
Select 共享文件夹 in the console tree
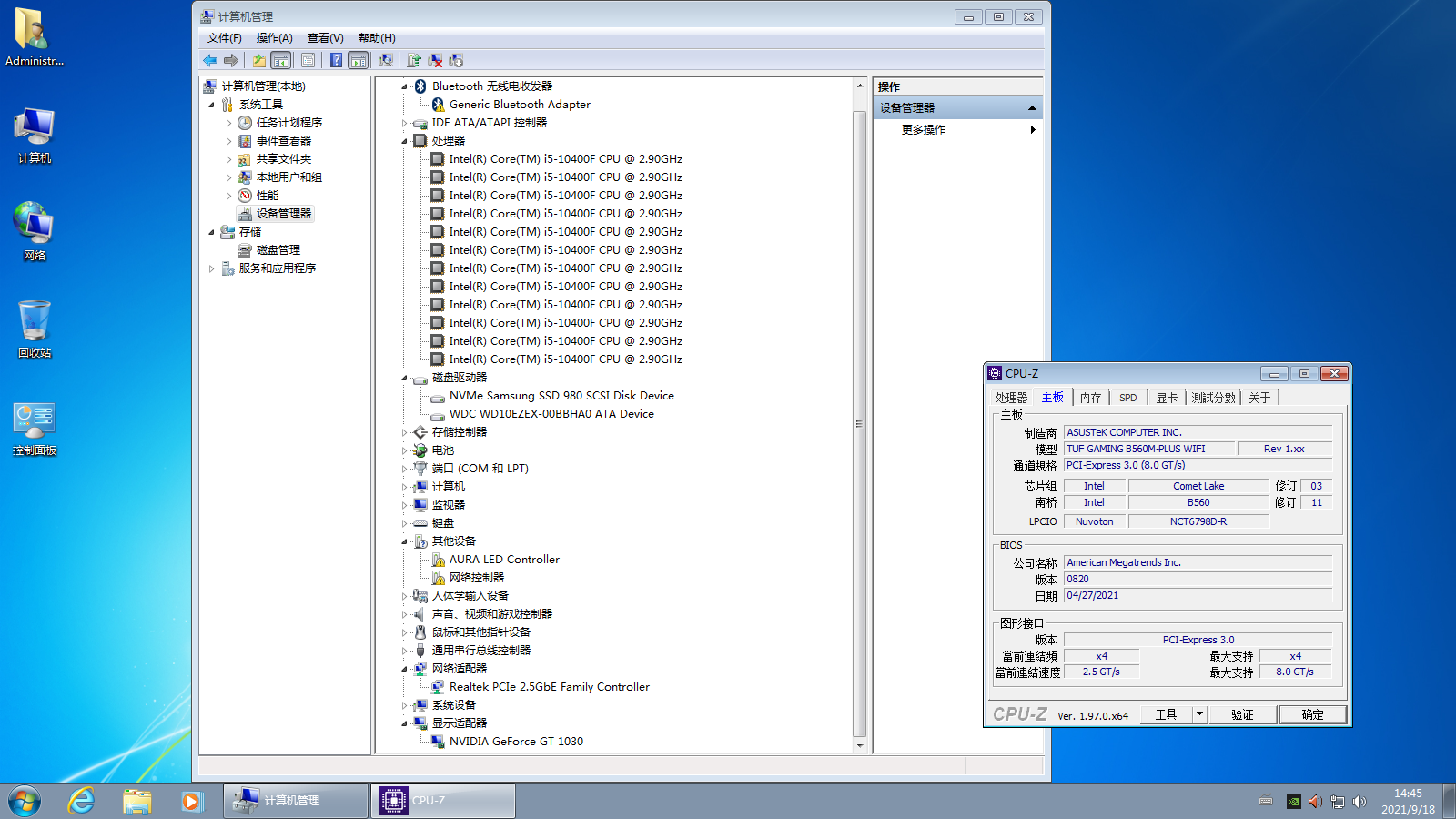click(x=284, y=159)
